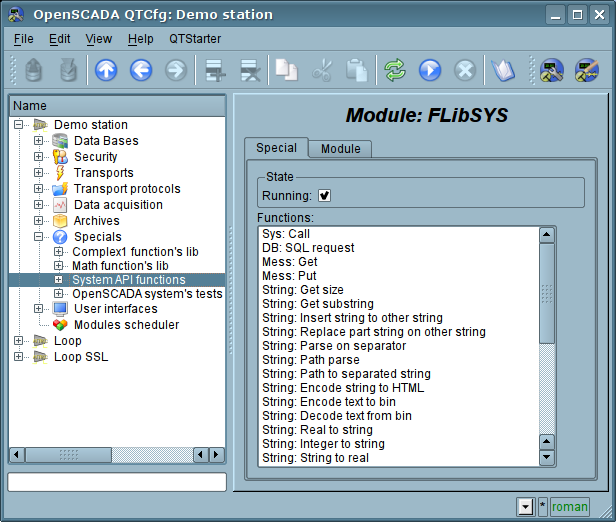Click the Modules scheduler colored icon
This screenshot has width=616, height=522.
click(x=60, y=325)
